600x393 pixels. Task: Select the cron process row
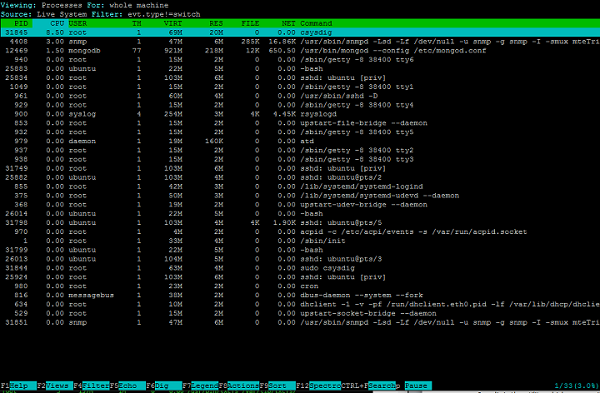[300, 286]
